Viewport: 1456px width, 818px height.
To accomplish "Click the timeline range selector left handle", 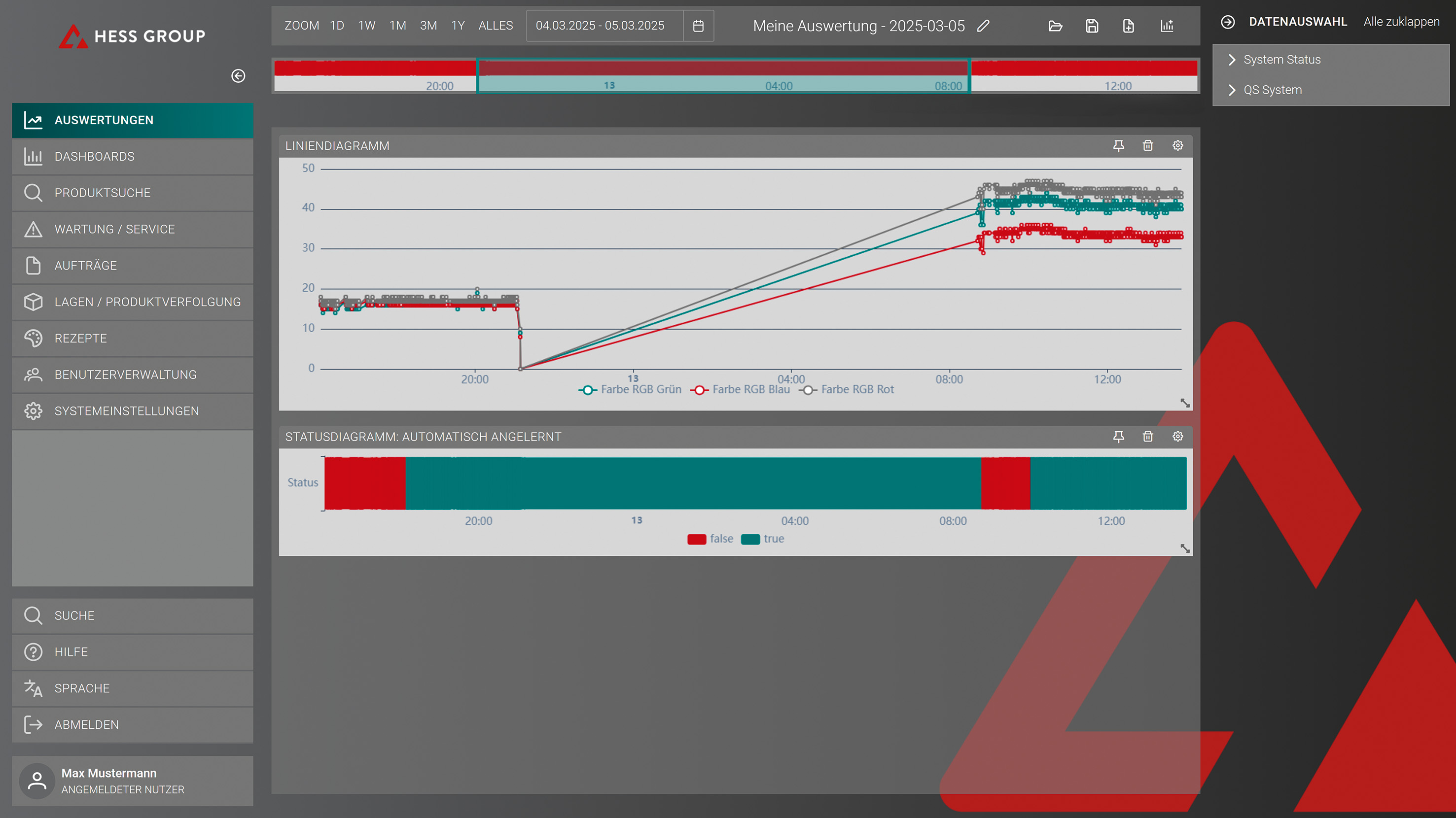I will [x=478, y=75].
